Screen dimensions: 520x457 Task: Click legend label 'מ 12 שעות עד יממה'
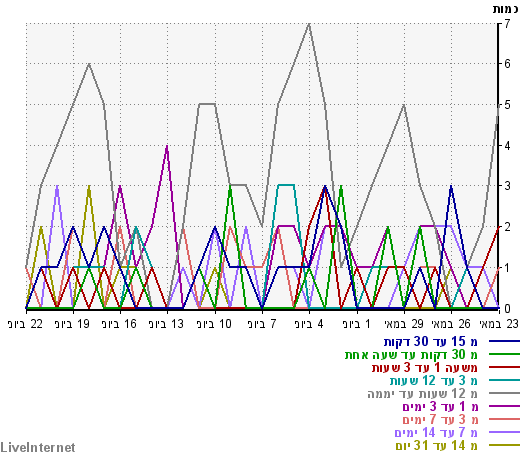pos(423,394)
